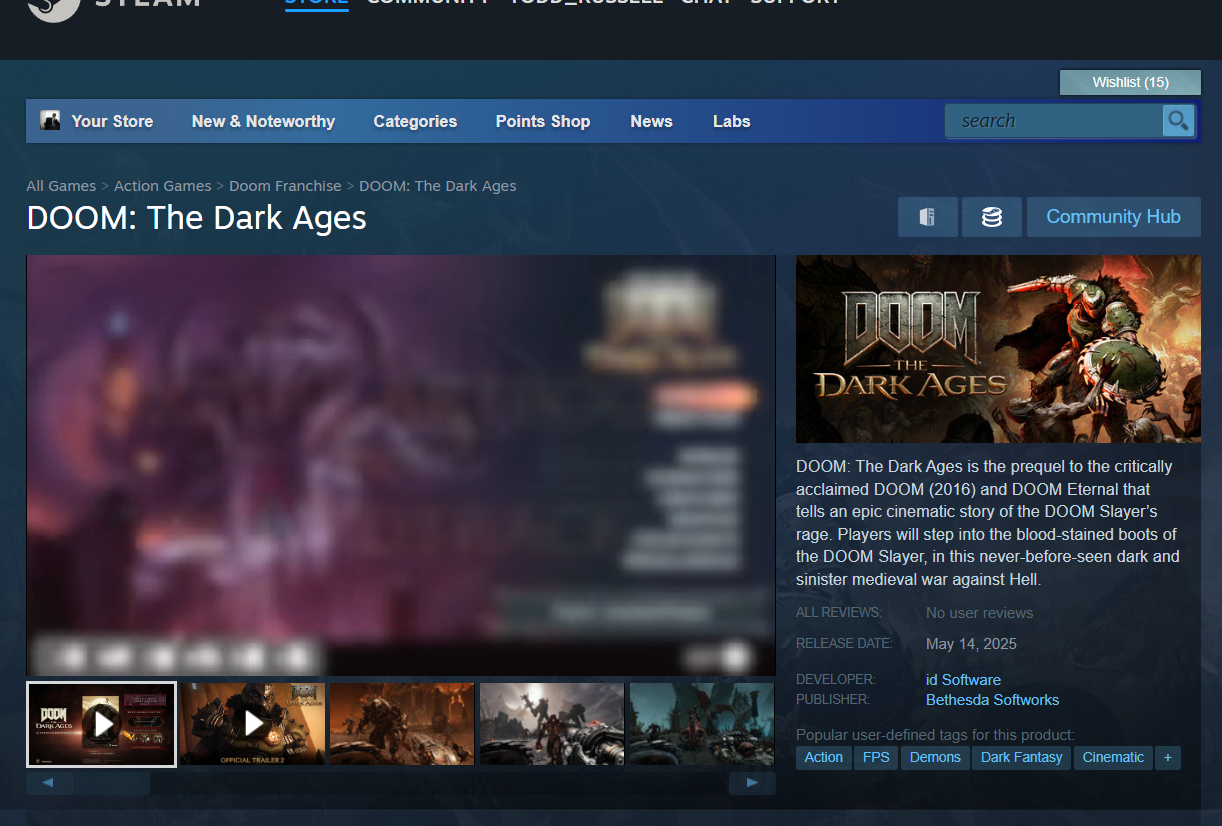Viewport: 1222px width, 826px height.
Task: Open Doom Franchise breadcrumb link
Action: 285,186
